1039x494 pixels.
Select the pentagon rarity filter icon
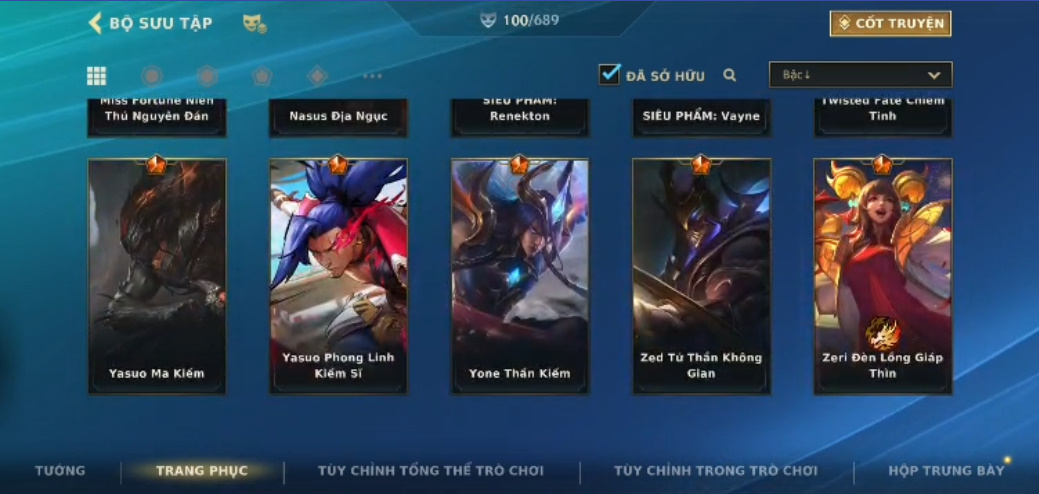click(262, 75)
